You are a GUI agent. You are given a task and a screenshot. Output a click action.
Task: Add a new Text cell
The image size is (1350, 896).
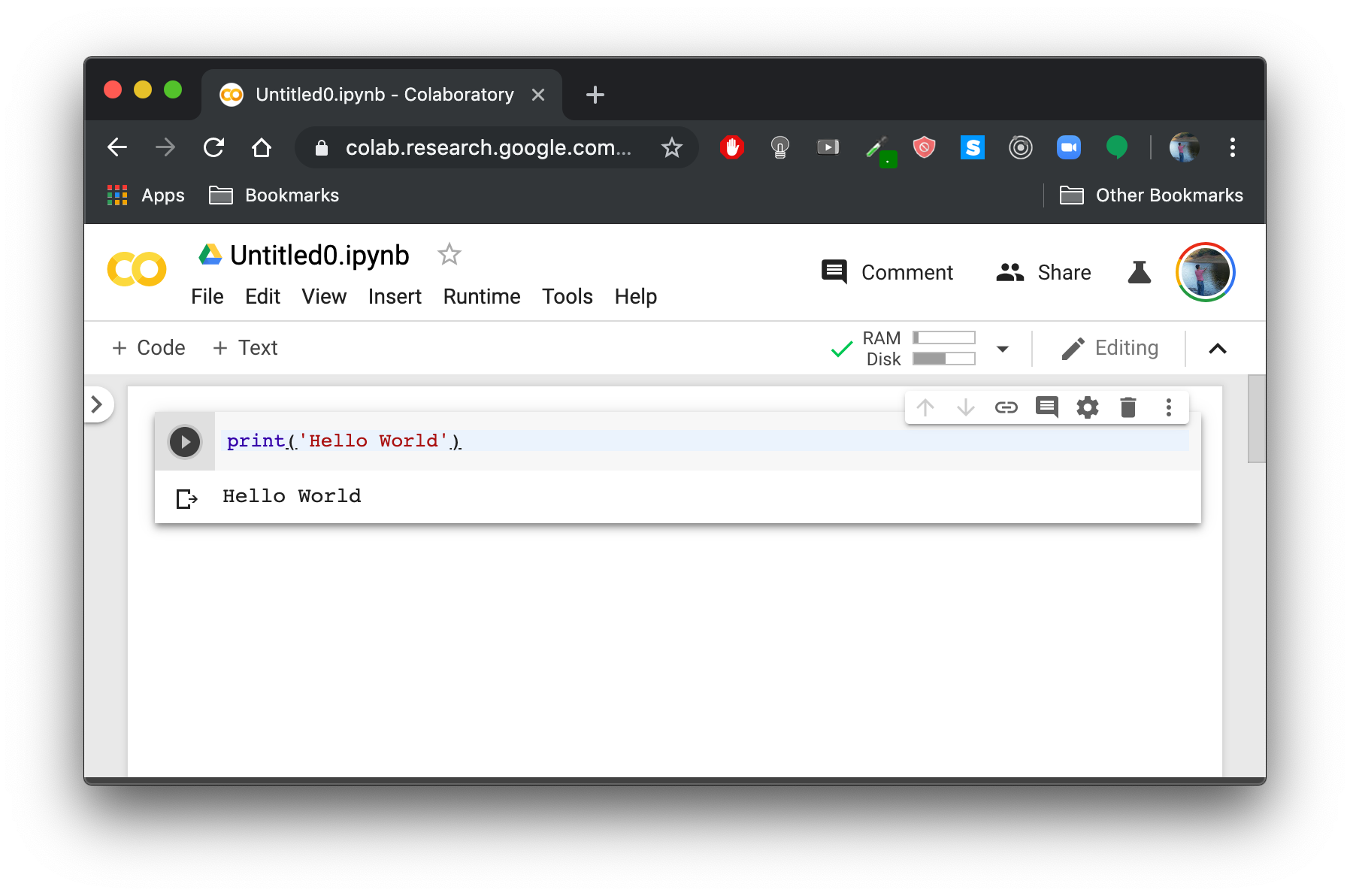(x=245, y=348)
